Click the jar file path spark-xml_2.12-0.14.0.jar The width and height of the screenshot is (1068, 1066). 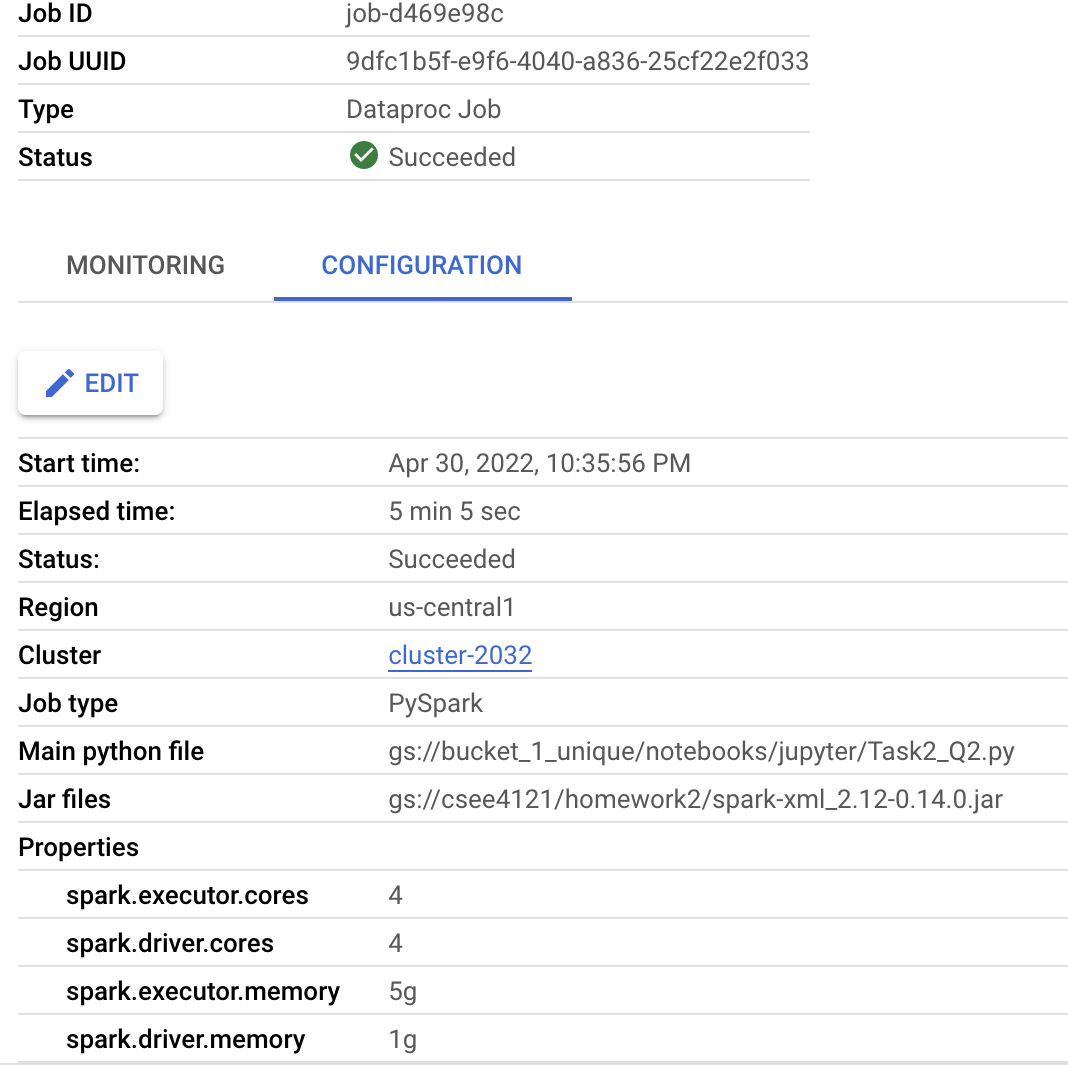click(695, 799)
